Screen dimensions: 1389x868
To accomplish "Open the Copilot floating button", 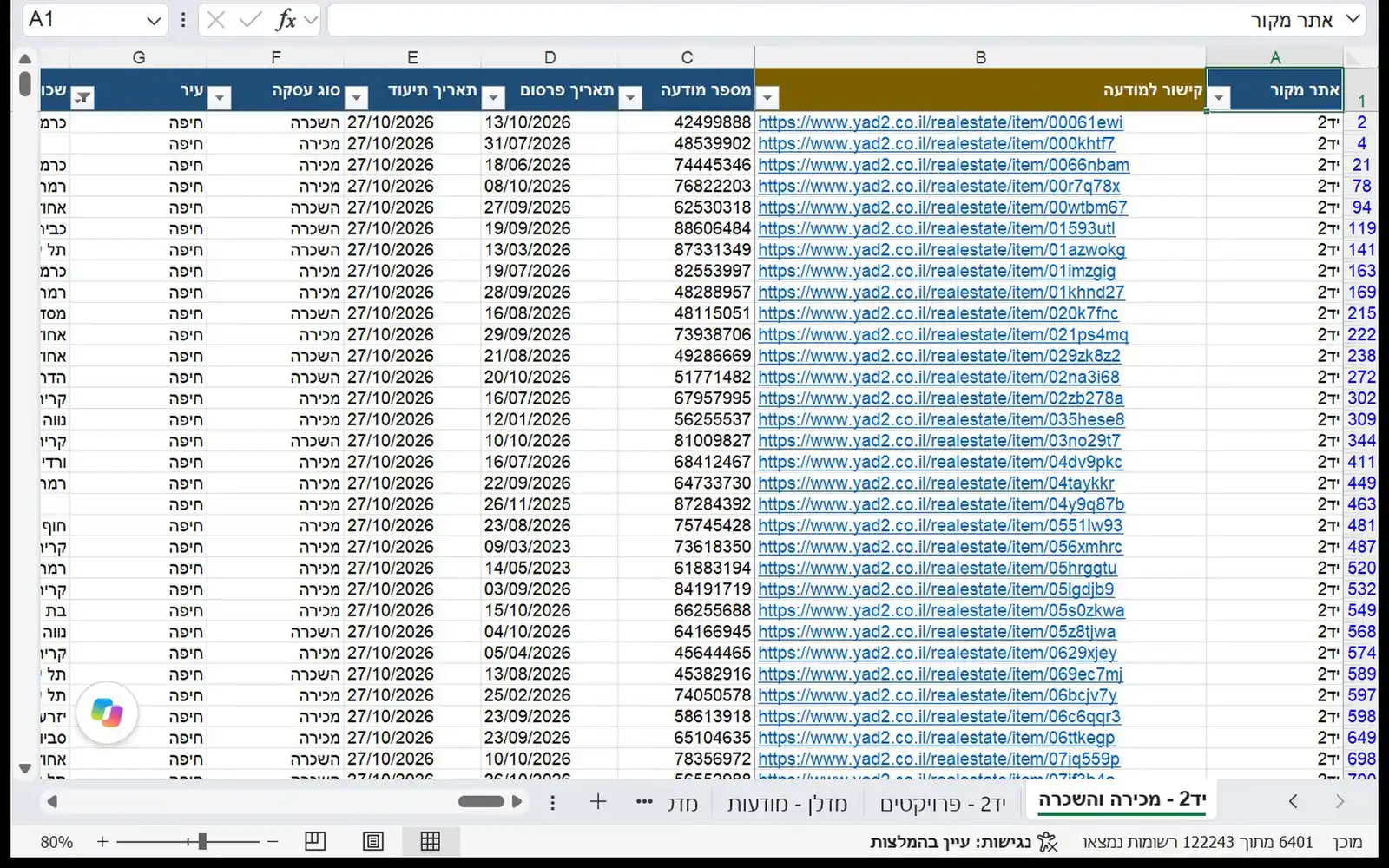I will click(x=107, y=713).
